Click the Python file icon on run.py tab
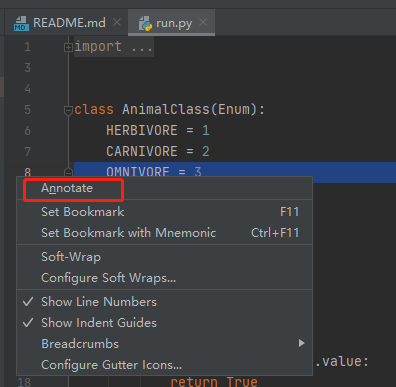The height and width of the screenshot is (387, 396). pyautogui.click(x=145, y=24)
